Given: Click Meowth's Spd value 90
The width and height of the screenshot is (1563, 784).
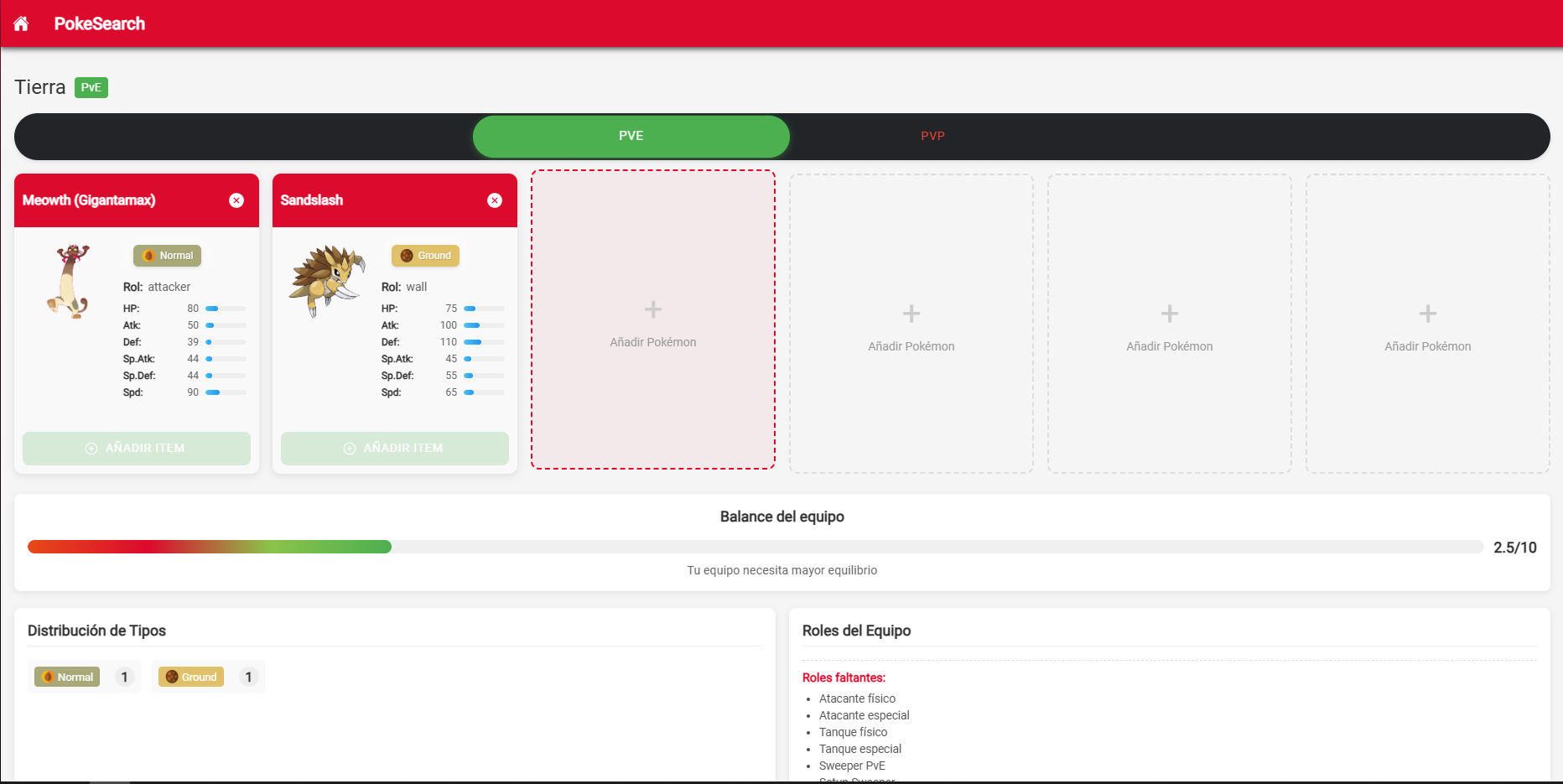Looking at the screenshot, I should [x=193, y=392].
